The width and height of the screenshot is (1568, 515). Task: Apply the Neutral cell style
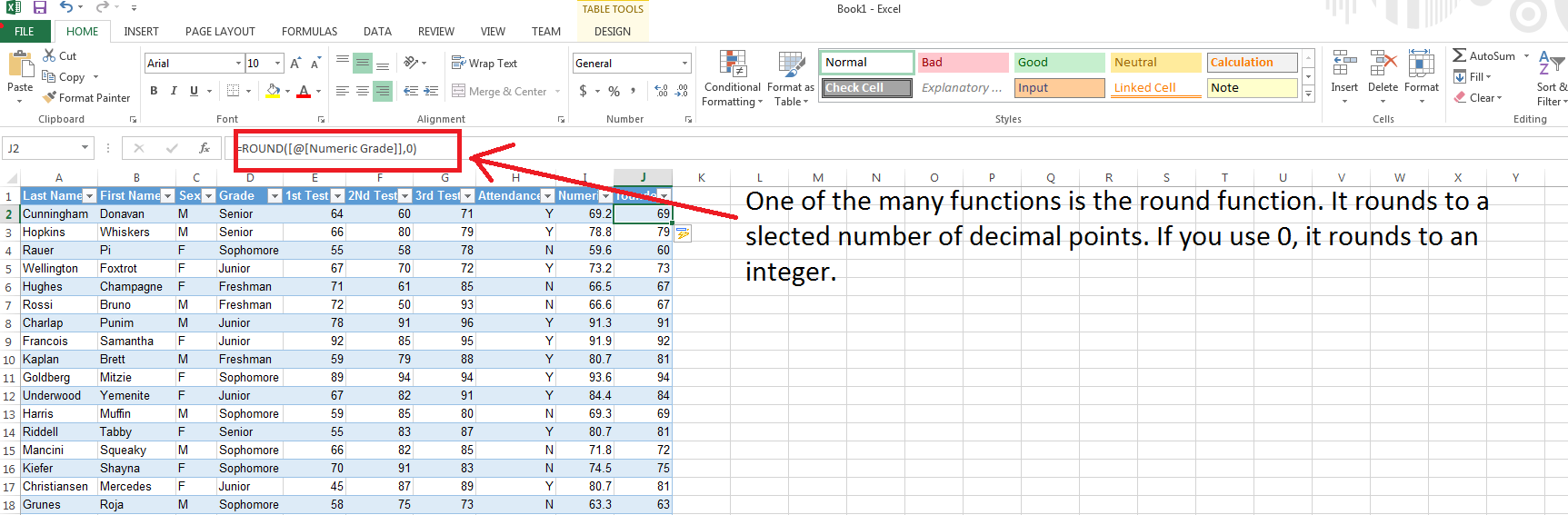coord(1156,62)
